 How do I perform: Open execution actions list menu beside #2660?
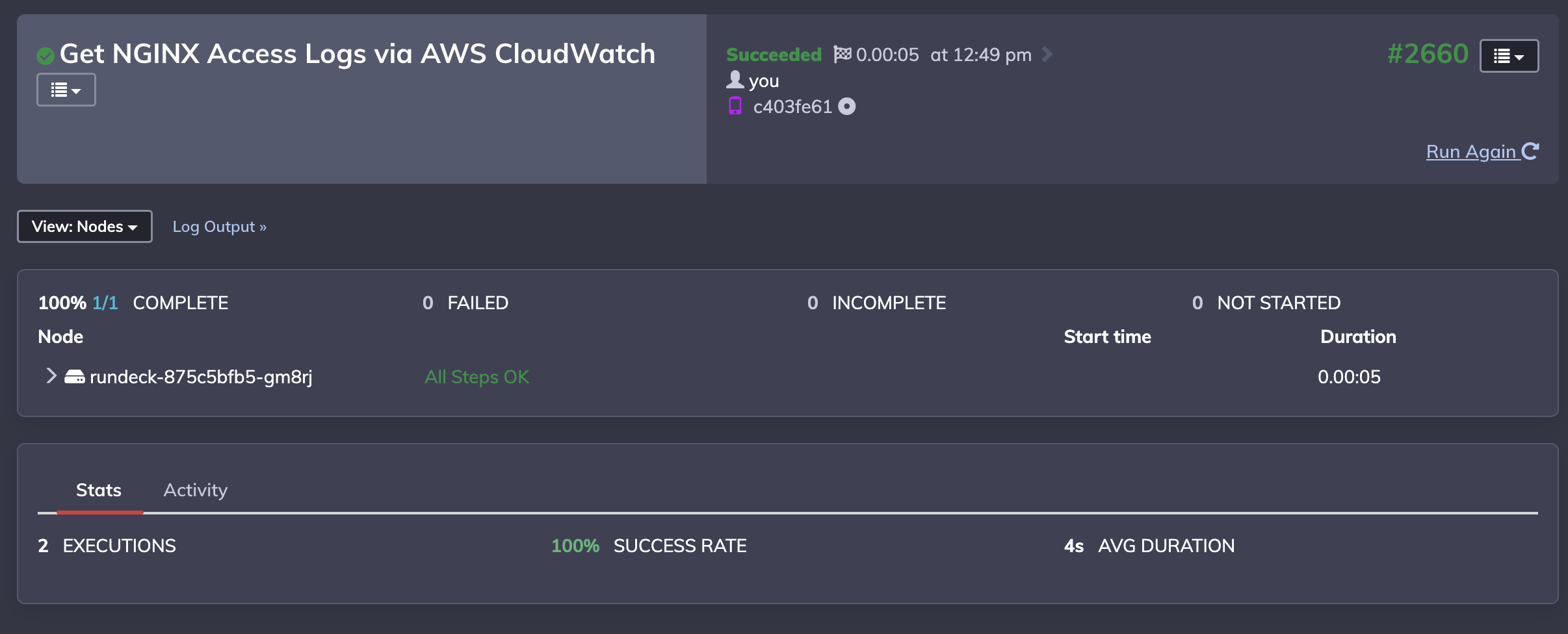pyautogui.click(x=1509, y=56)
